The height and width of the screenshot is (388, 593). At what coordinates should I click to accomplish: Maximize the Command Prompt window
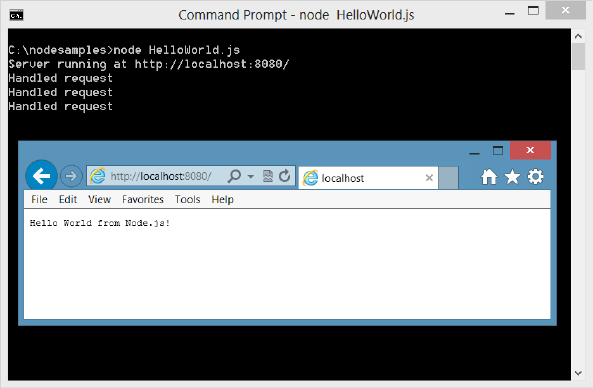(x=533, y=11)
